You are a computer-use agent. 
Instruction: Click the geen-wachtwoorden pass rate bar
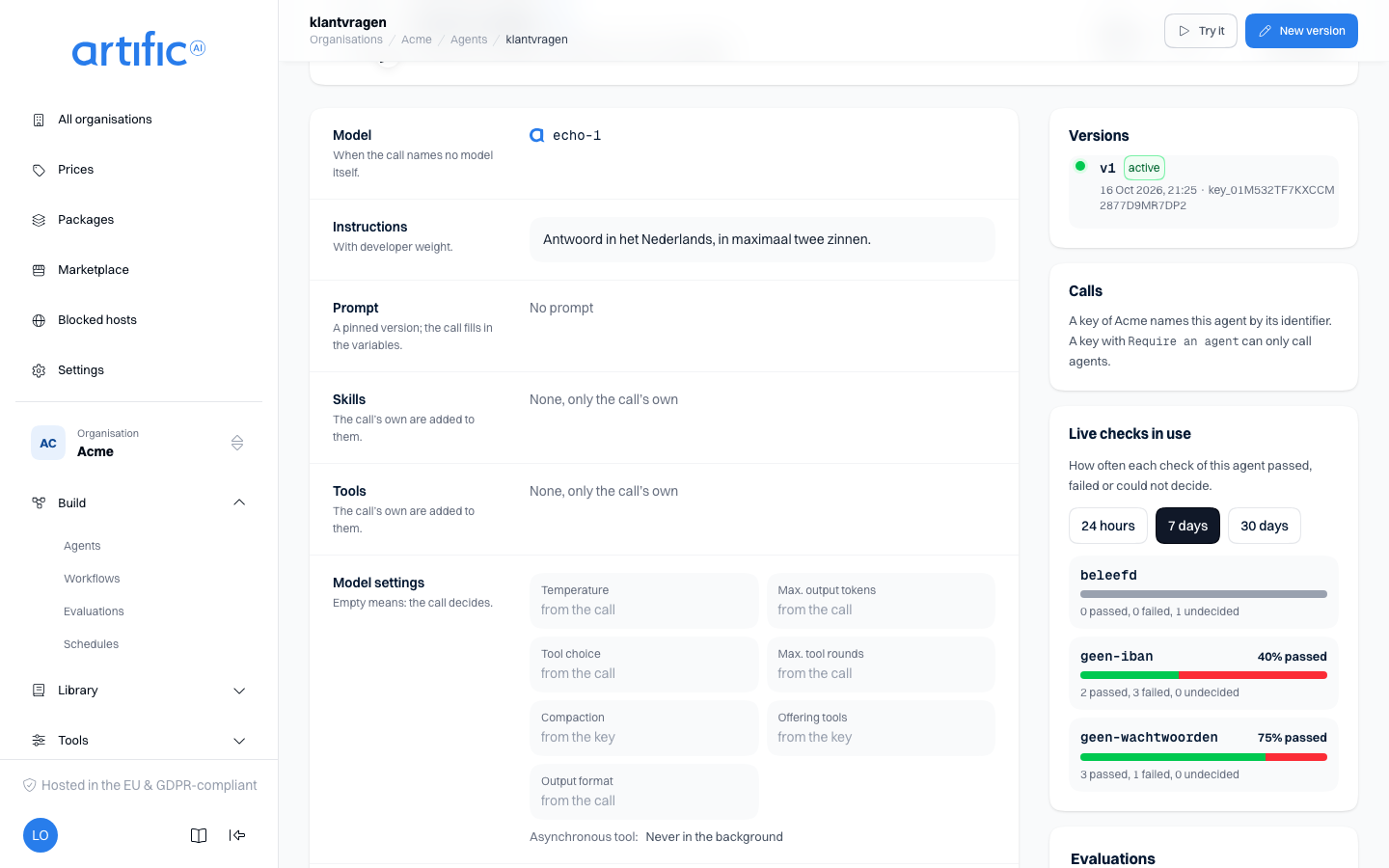pyautogui.click(x=1204, y=757)
